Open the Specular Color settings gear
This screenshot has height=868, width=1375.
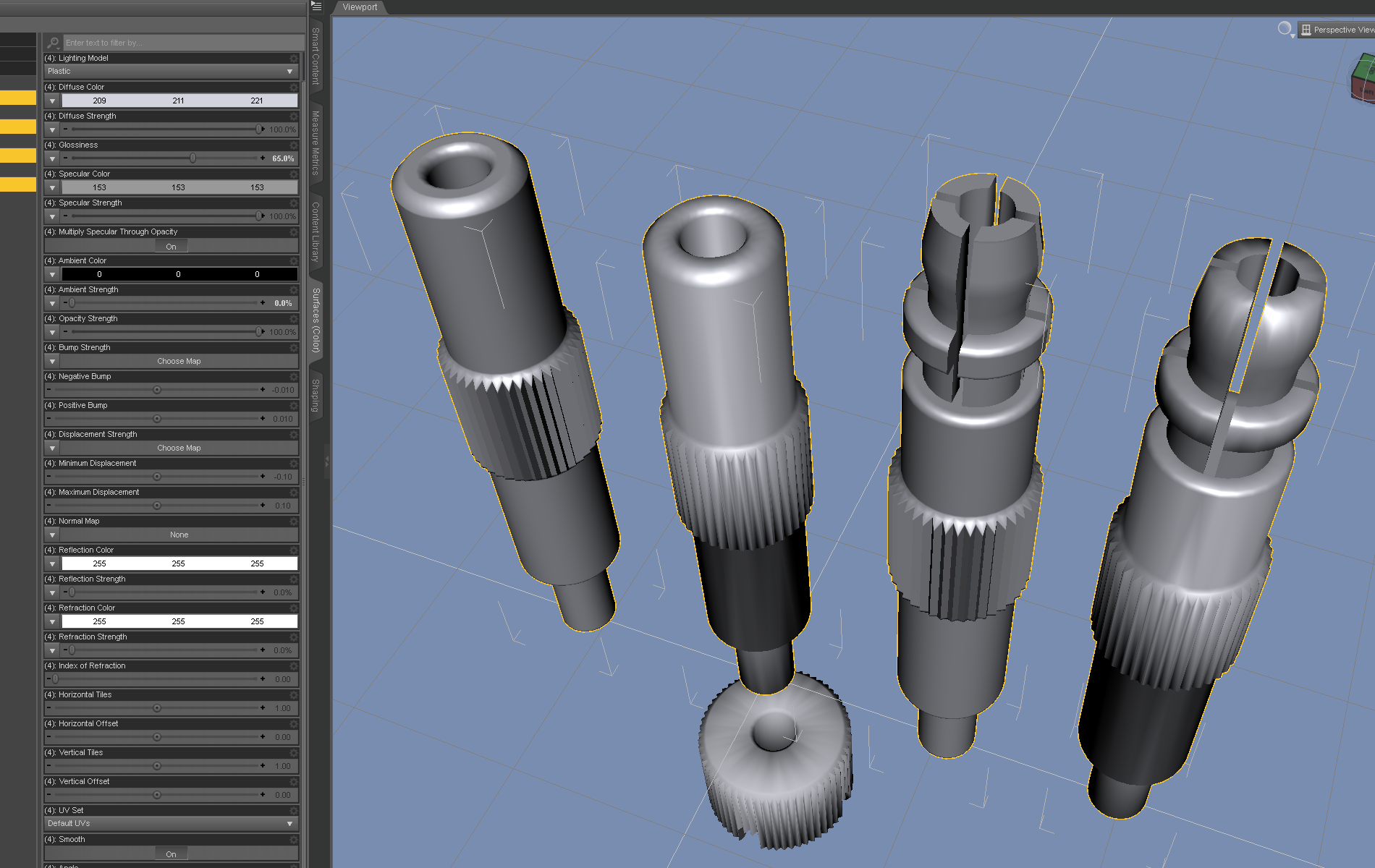293,174
